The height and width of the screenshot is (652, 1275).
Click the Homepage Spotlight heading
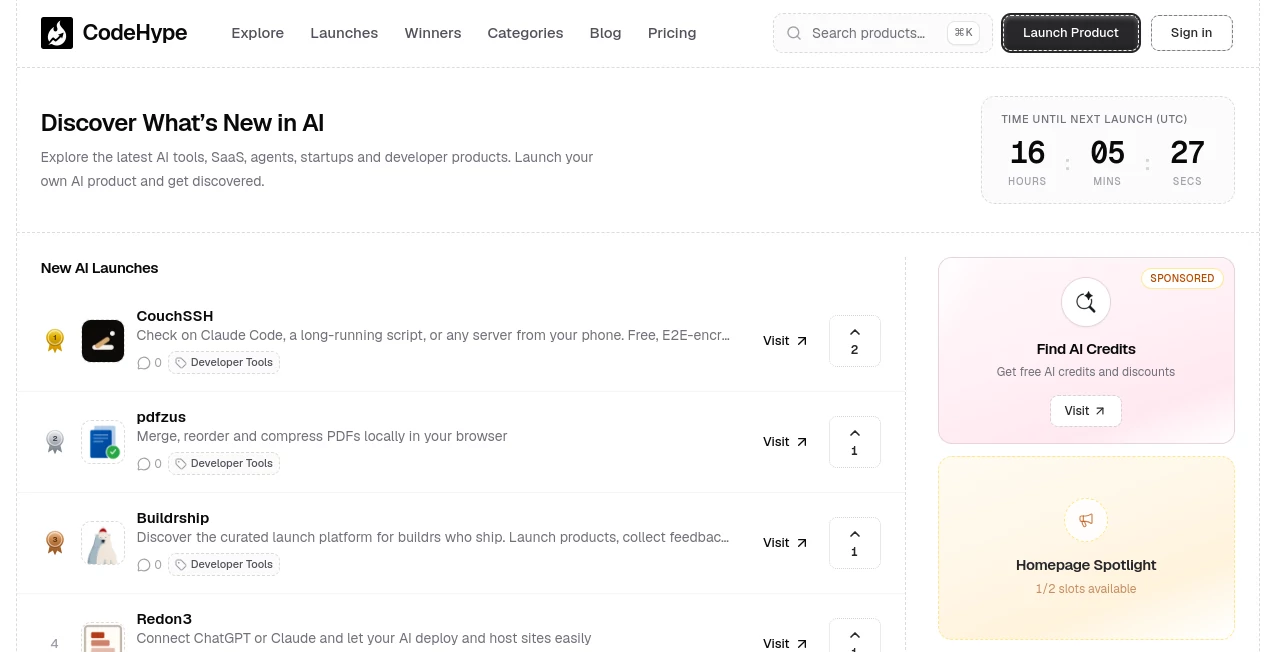point(1086,565)
